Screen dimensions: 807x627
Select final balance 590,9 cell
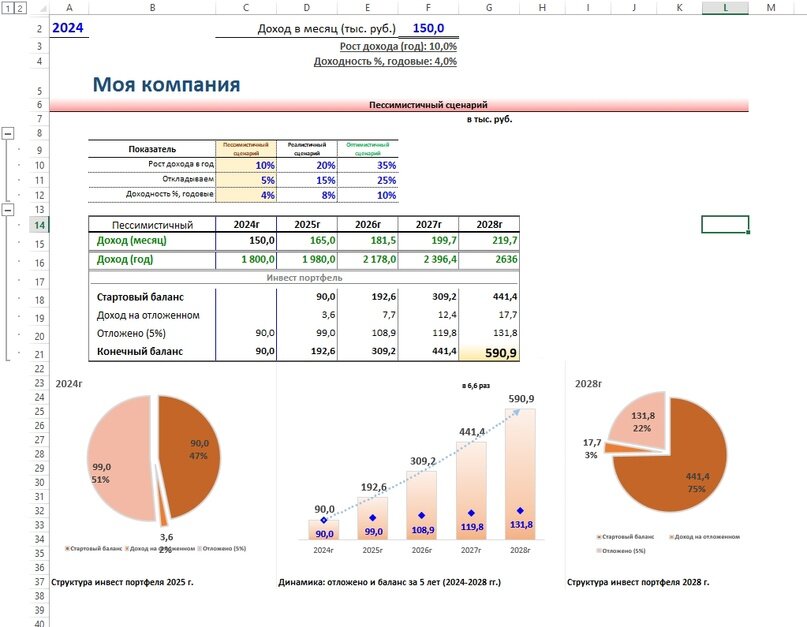489,353
